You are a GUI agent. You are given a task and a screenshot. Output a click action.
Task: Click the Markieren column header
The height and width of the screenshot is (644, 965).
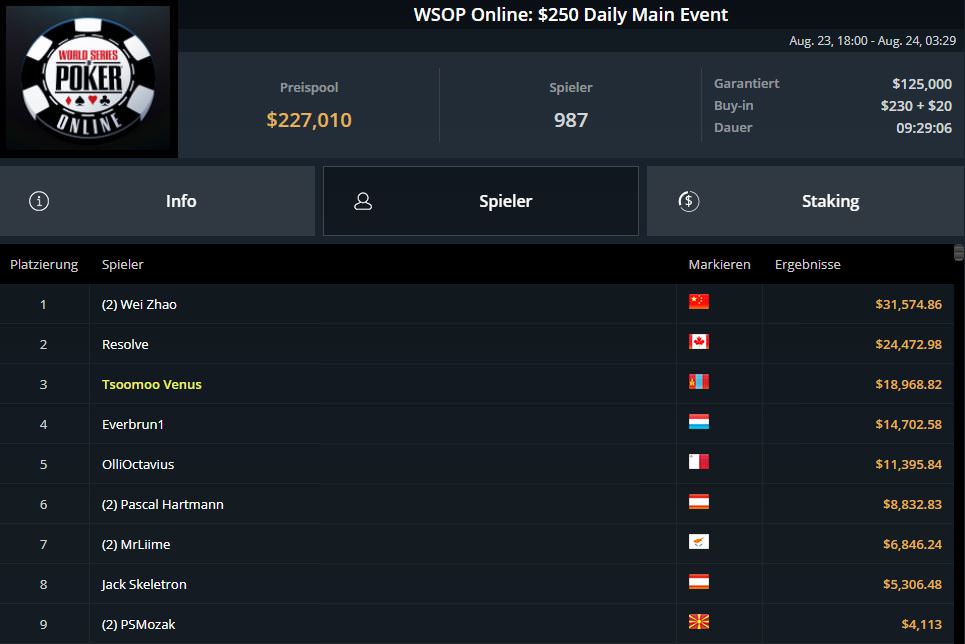tap(719, 265)
